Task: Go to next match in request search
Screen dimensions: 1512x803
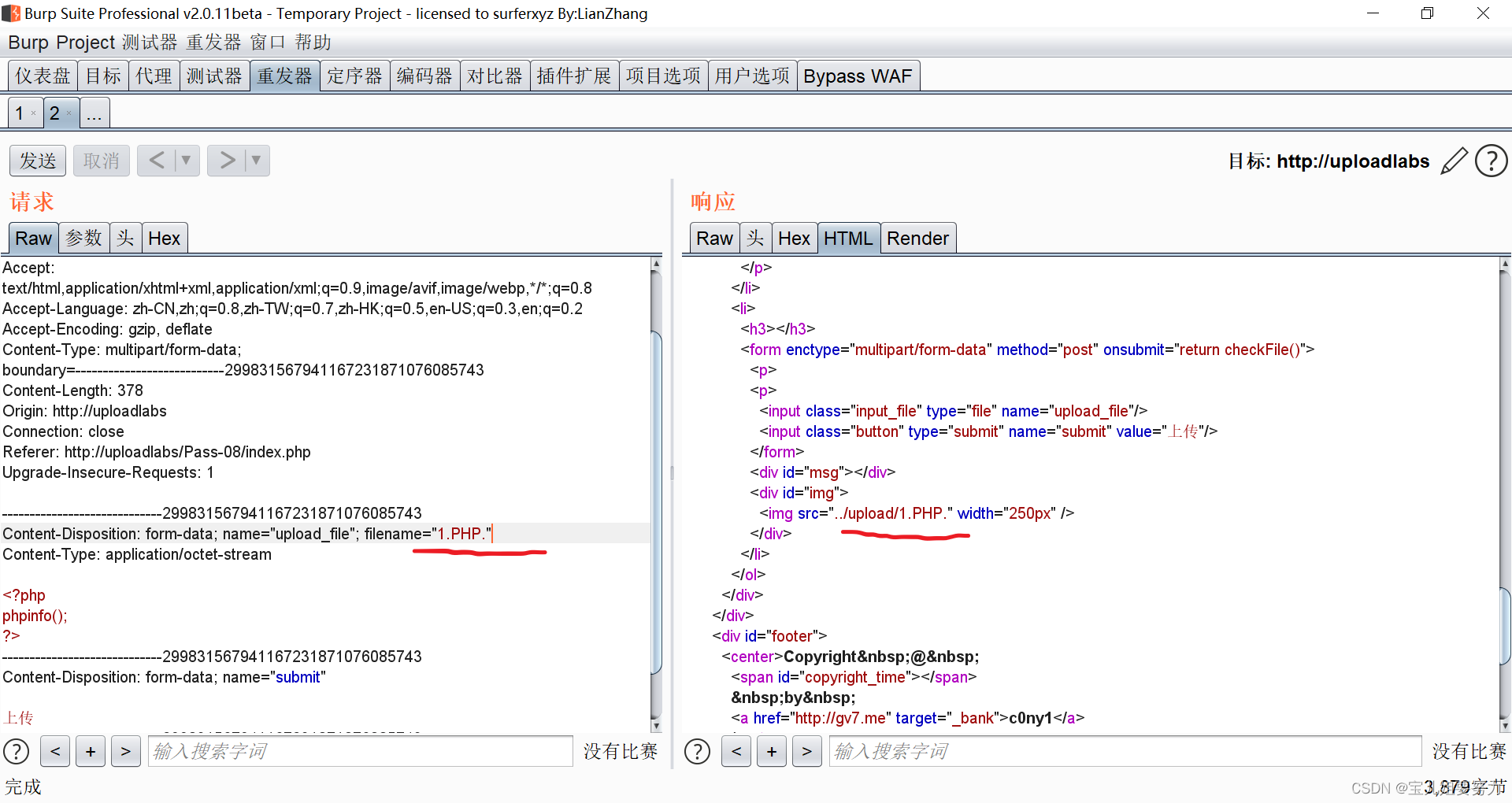Action: tap(126, 751)
